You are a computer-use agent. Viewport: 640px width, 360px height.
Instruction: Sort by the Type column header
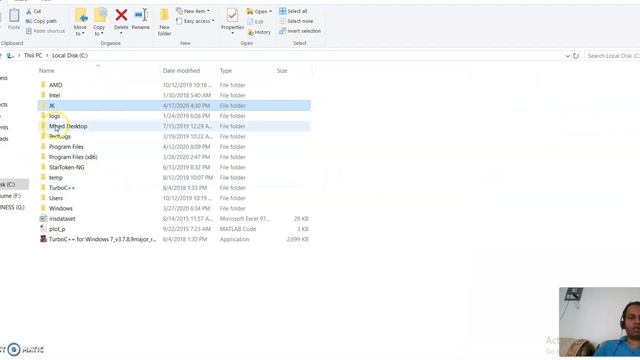click(226, 71)
